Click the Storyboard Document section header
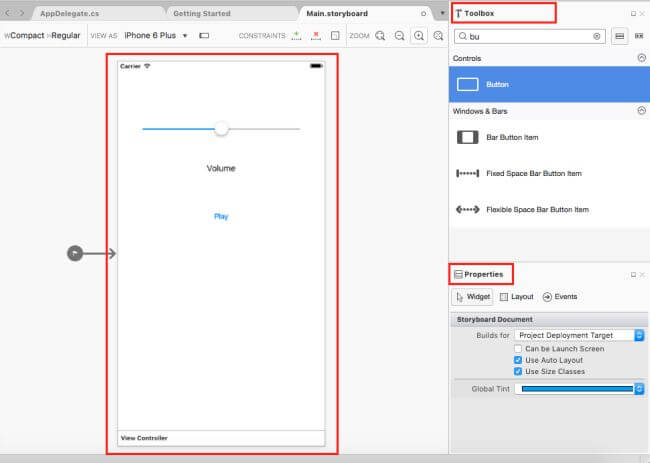 click(x=549, y=320)
